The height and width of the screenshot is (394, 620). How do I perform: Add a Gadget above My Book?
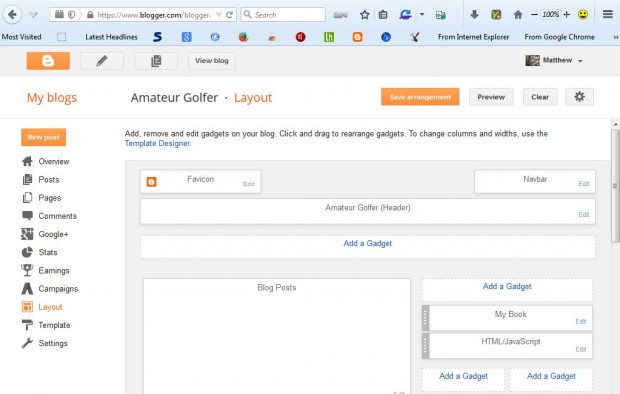[507, 286]
